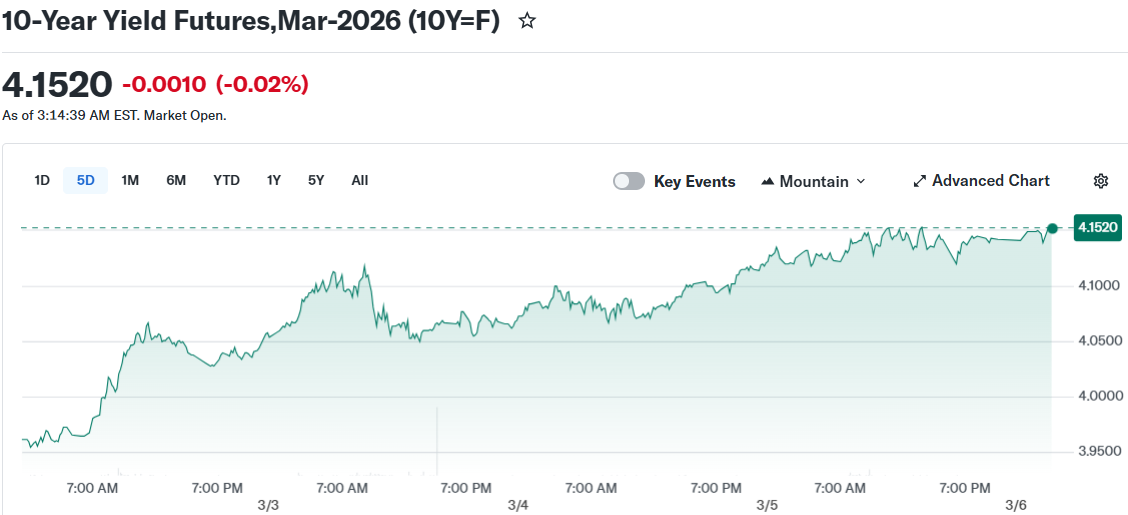Choose the 5Y time range
The width and height of the screenshot is (1128, 515).
316,180
